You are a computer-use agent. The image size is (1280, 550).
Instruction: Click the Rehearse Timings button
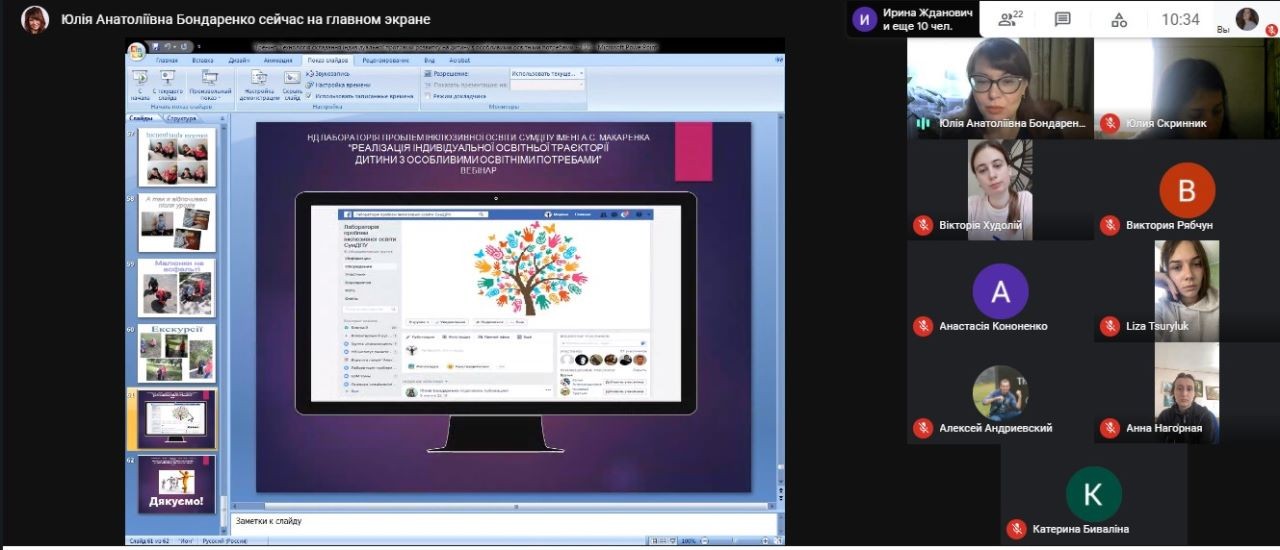(x=332, y=85)
